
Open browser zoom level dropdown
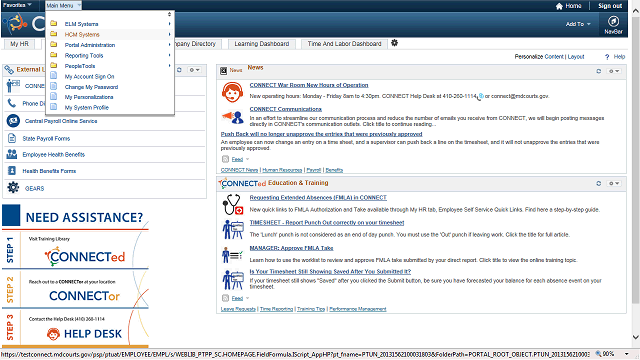click(x=627, y=354)
